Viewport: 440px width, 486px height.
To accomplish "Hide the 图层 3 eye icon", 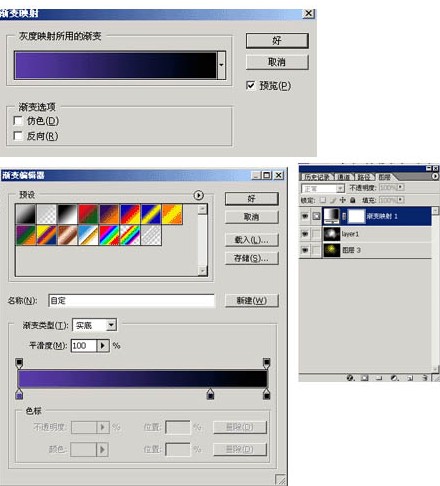I will (x=305, y=250).
